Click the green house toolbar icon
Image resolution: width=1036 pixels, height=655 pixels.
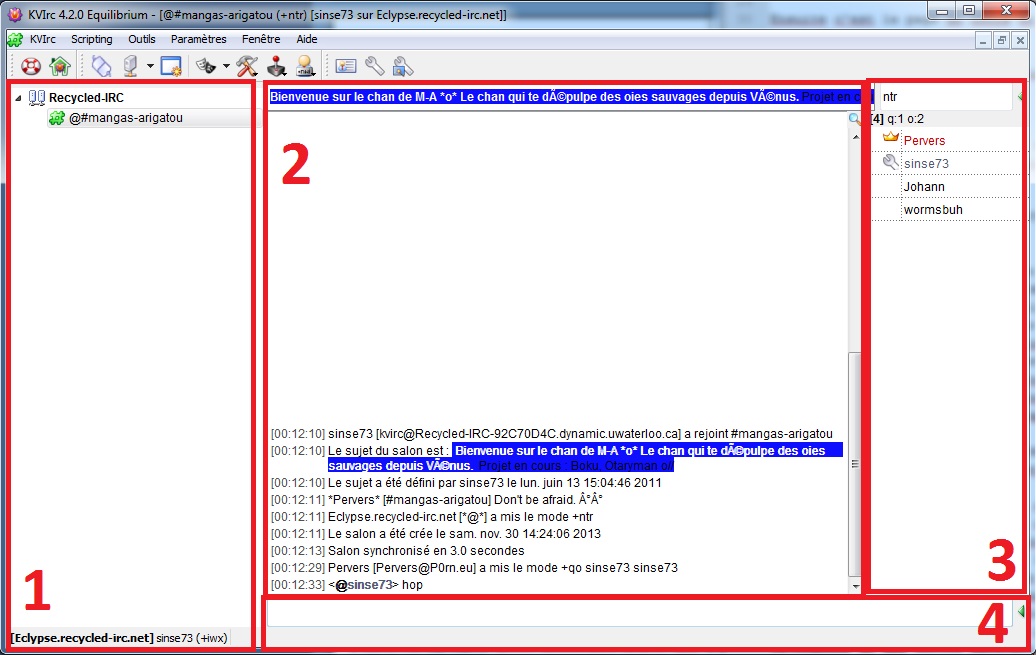pyautogui.click(x=59, y=67)
